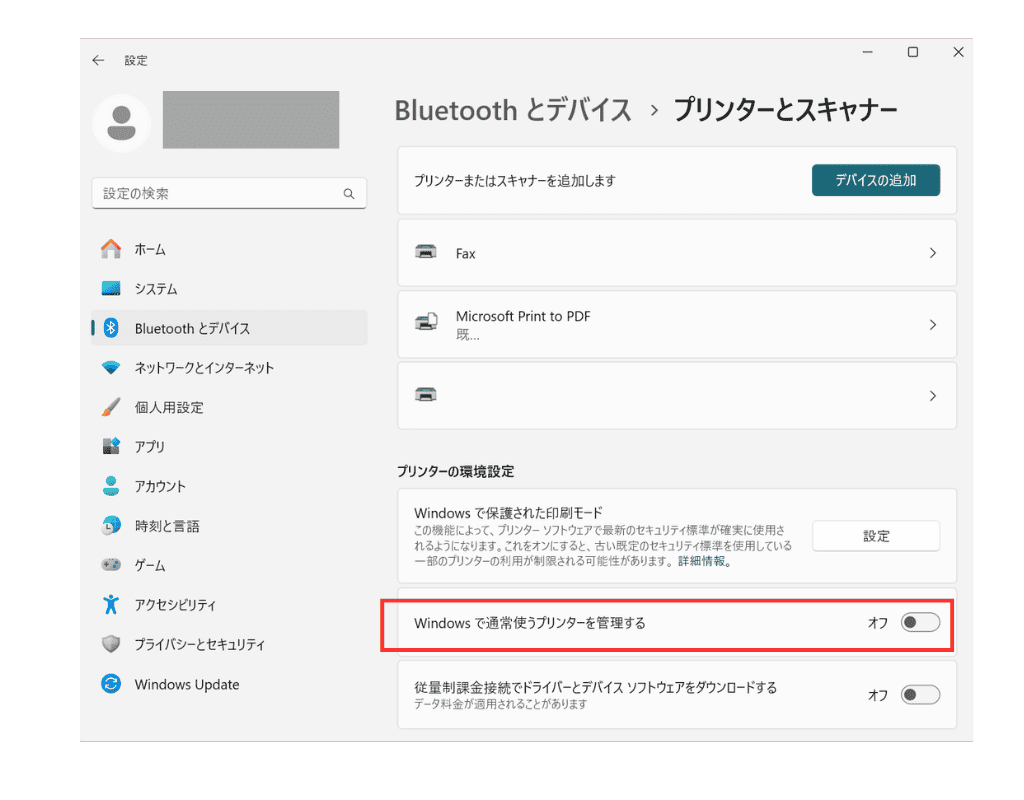
Task: Click the システム monitor icon in sidebar
Action: point(110,289)
